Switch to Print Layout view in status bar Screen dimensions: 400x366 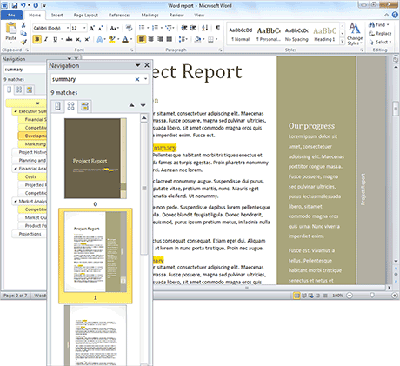tap(296, 295)
